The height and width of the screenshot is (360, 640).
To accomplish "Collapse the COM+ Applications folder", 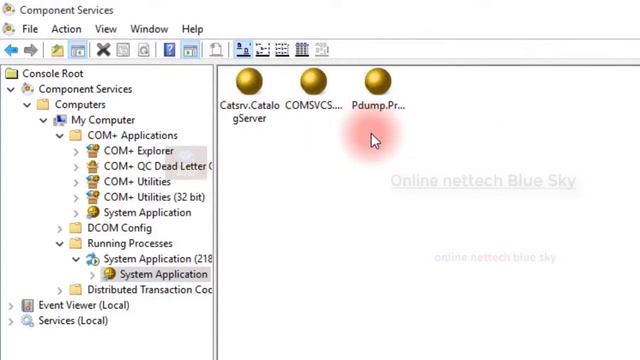I will (60, 136).
